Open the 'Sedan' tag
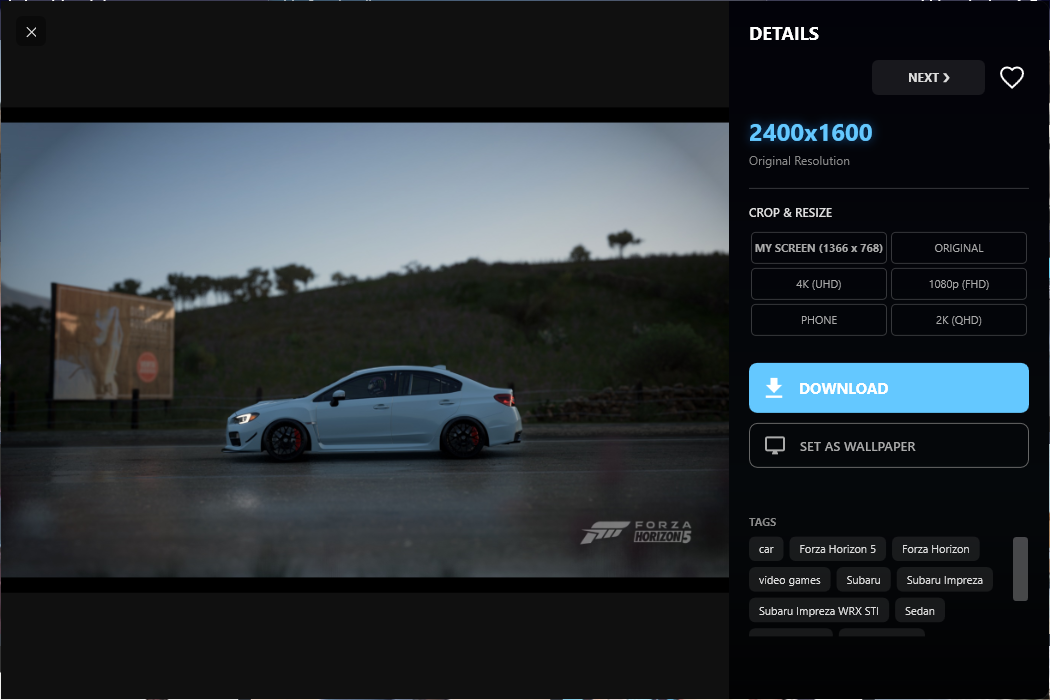The image size is (1050, 700). pyautogui.click(x=919, y=611)
